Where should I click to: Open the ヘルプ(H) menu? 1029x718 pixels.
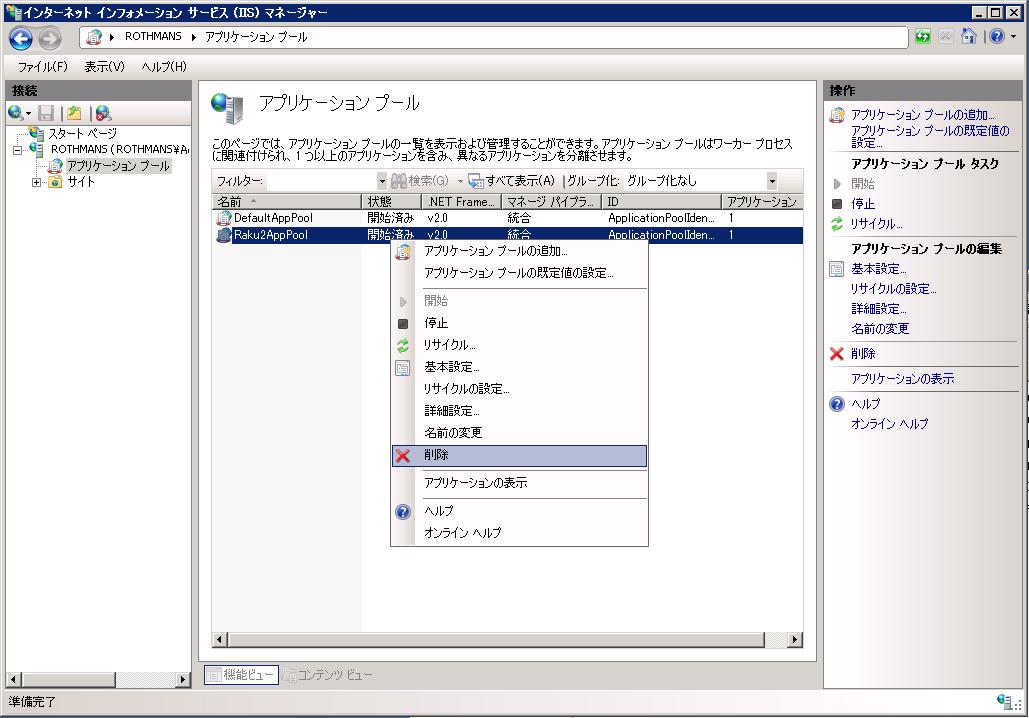tap(164, 66)
